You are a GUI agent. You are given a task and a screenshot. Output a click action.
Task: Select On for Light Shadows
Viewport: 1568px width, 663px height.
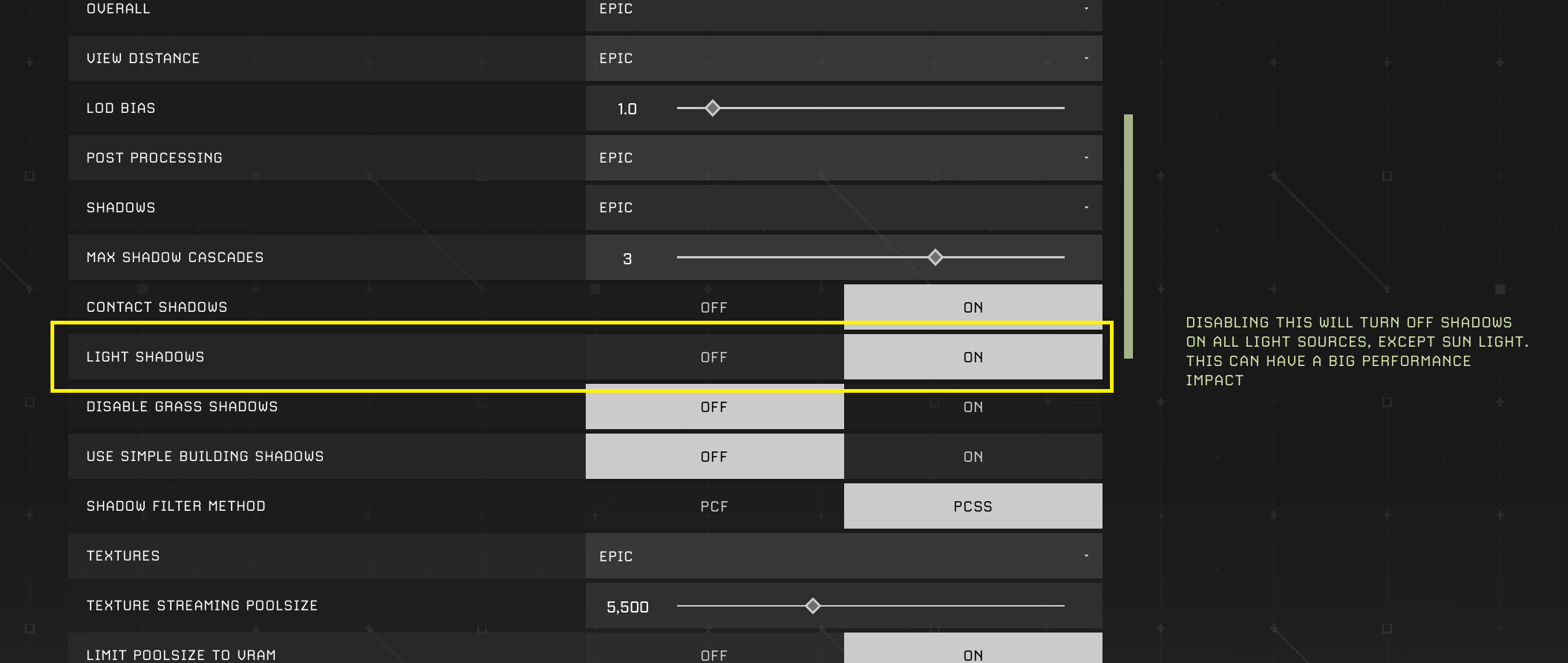point(973,357)
